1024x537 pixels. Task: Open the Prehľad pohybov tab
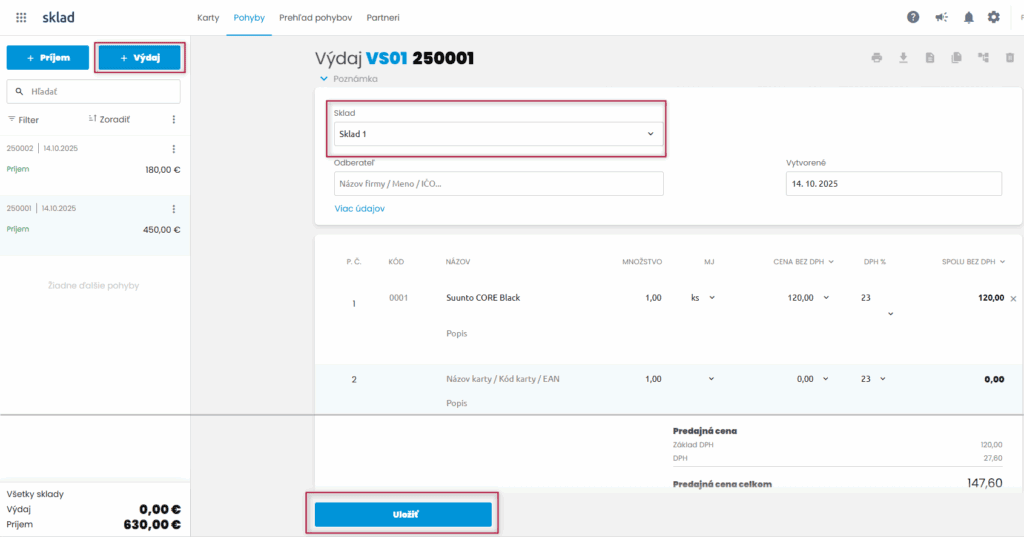[x=317, y=18]
